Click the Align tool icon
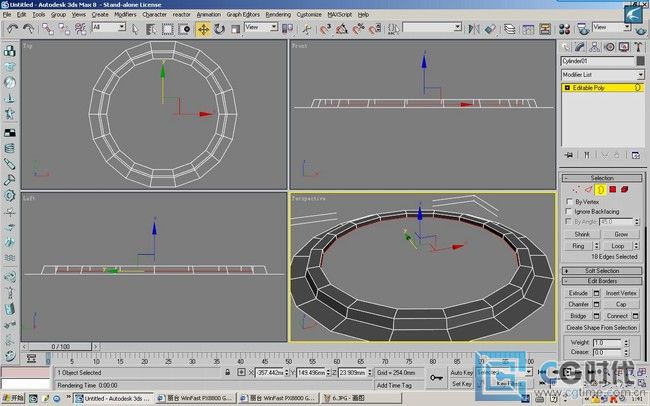650x406 pixels. point(490,29)
